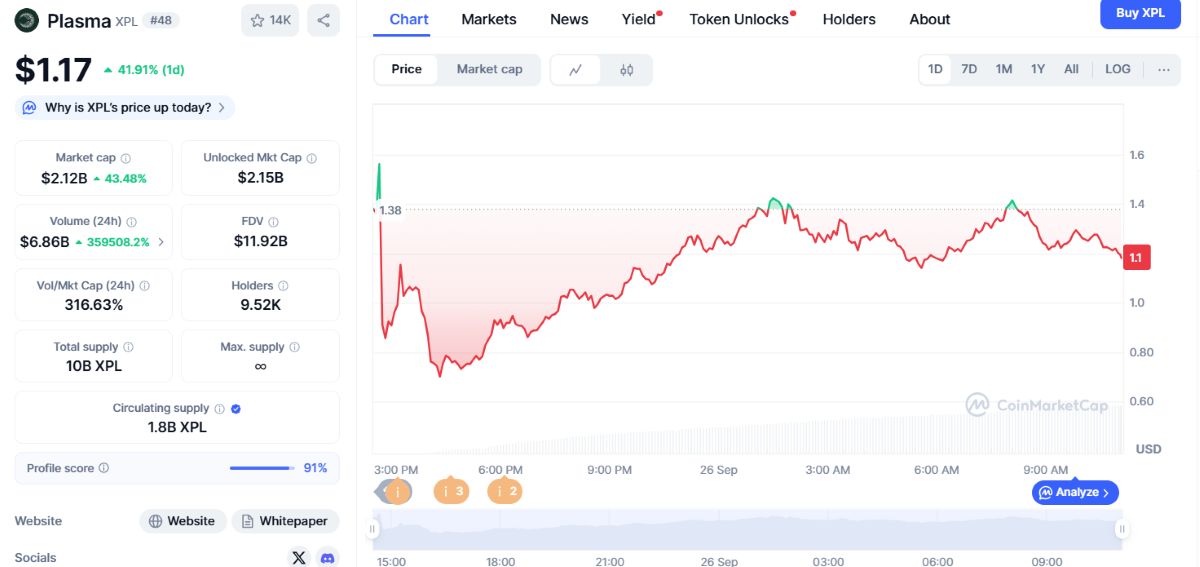Click Volume (24h) info icon
The image size is (1200, 567).
click(x=132, y=222)
